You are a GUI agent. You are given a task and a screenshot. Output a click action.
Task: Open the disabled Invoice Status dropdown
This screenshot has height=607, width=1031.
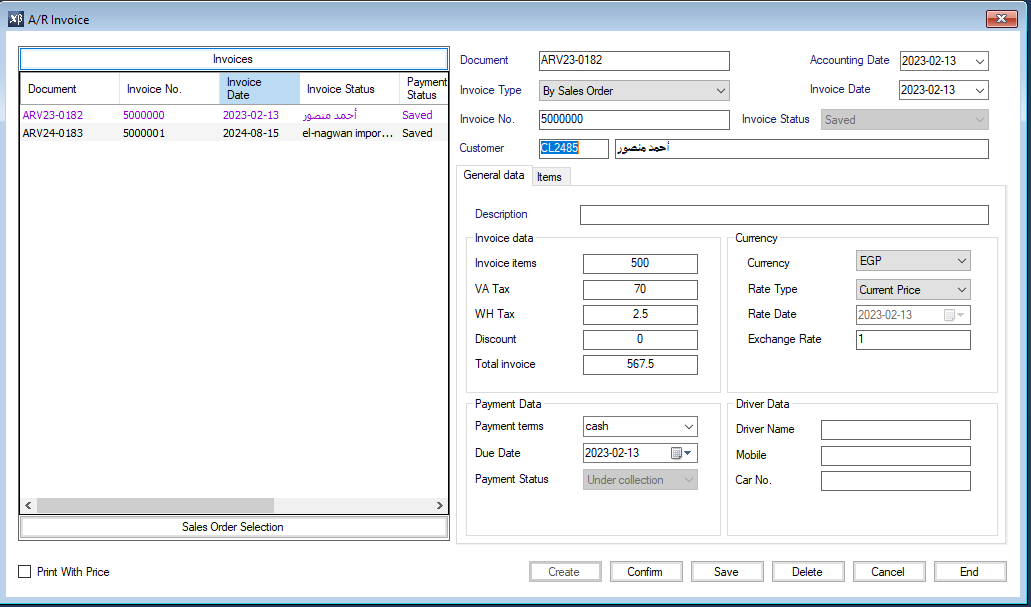[904, 120]
